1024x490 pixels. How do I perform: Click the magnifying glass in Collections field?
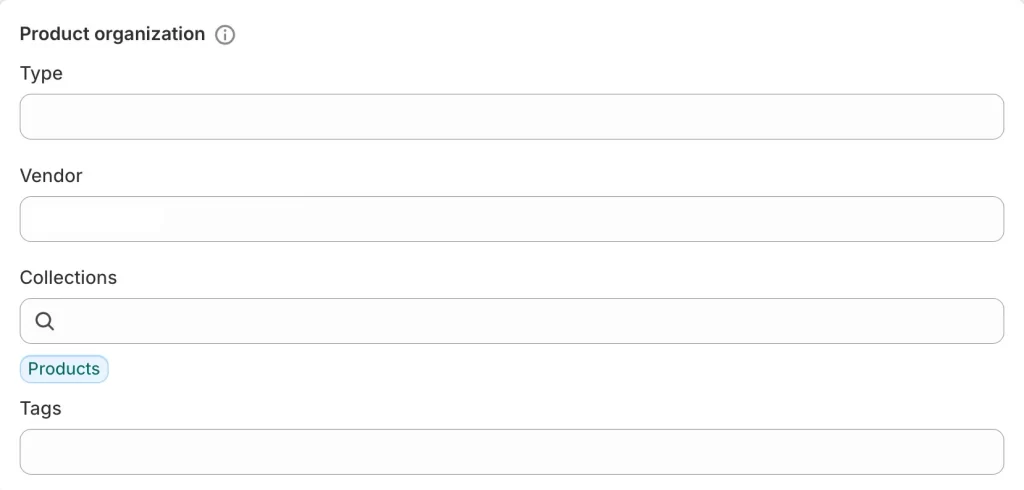pos(45,321)
